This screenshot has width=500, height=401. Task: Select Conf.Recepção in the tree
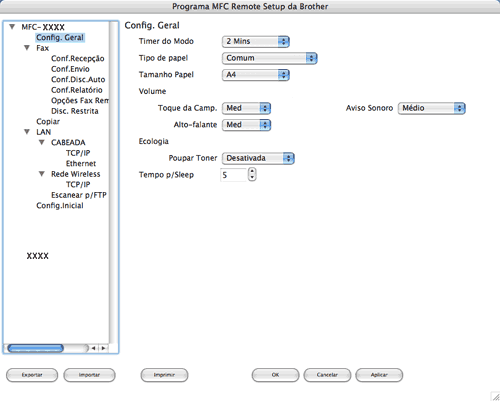pyautogui.click(x=78, y=59)
